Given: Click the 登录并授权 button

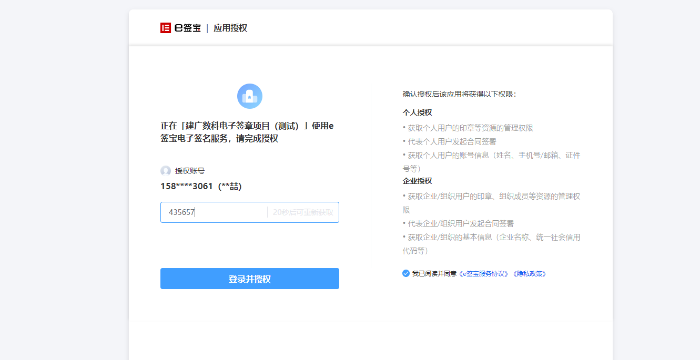Looking at the screenshot, I should coord(250,279).
